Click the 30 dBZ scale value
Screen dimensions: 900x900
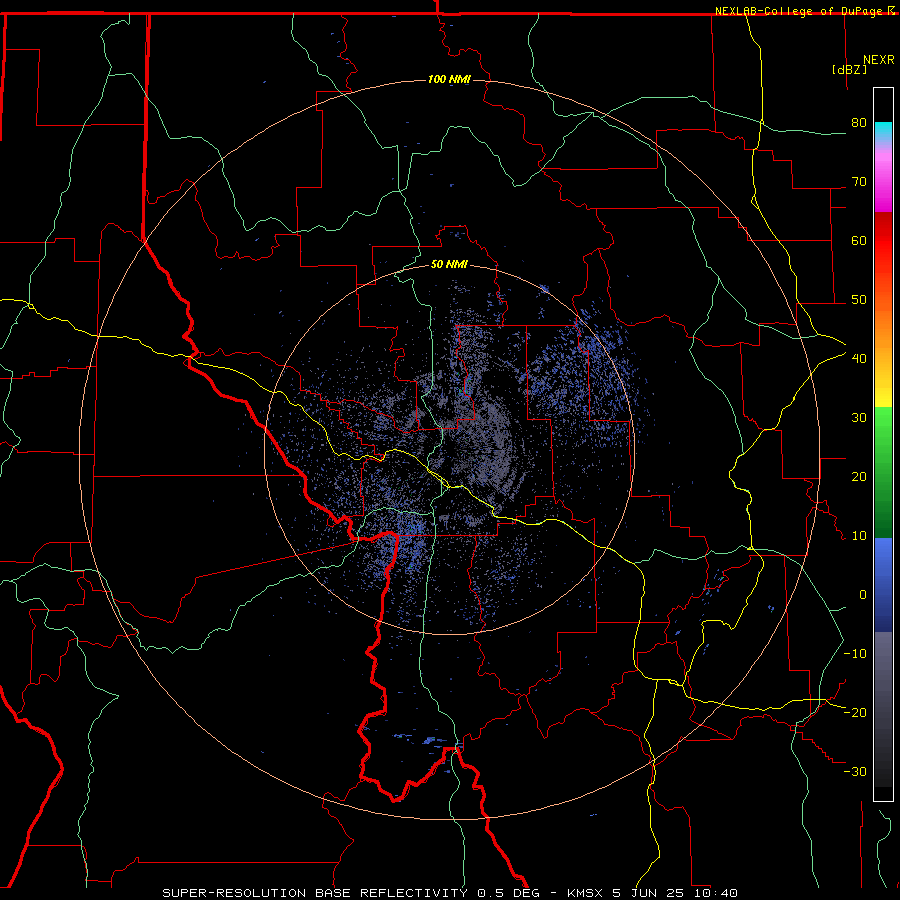[x=859, y=417]
